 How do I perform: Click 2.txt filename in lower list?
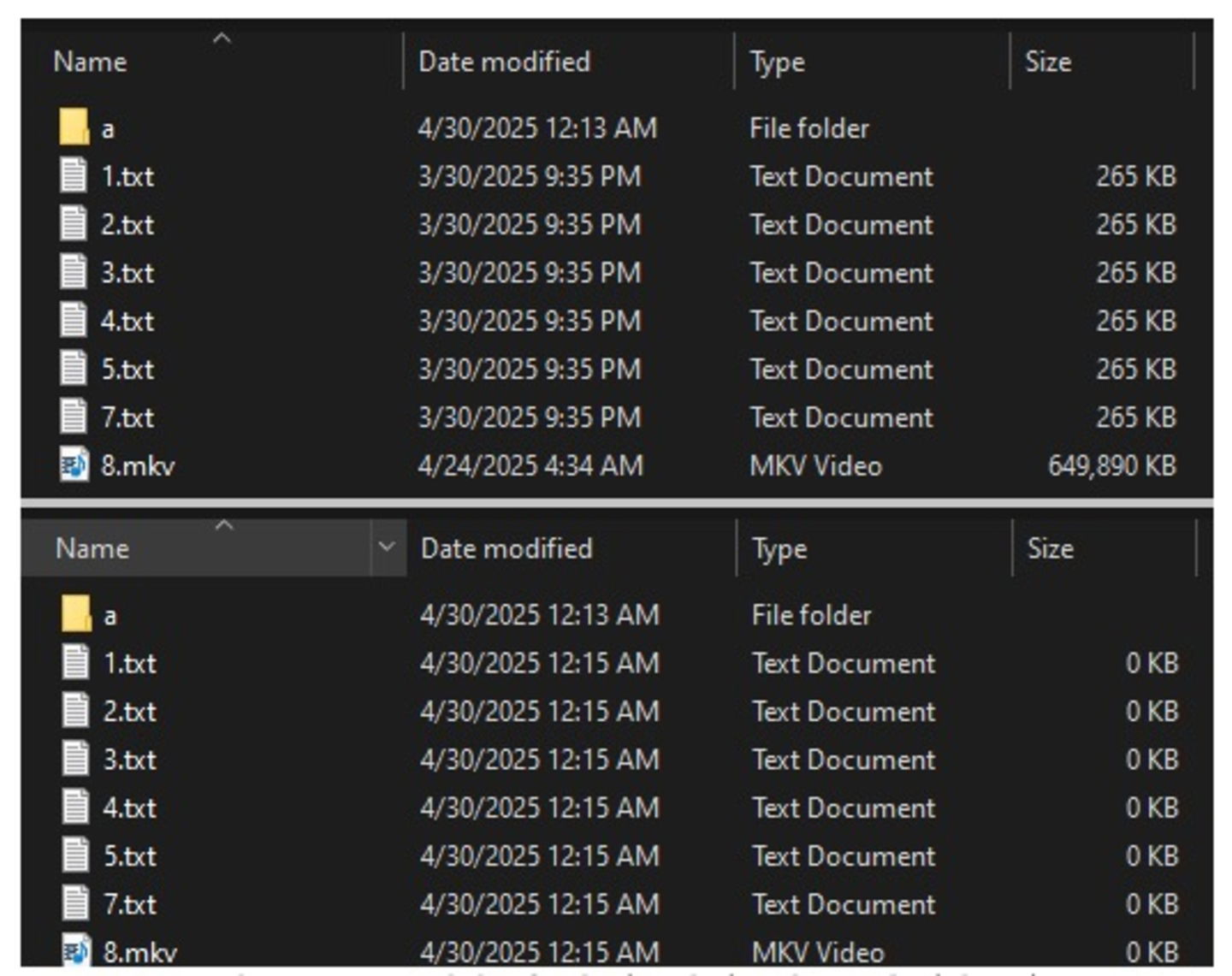click(130, 711)
